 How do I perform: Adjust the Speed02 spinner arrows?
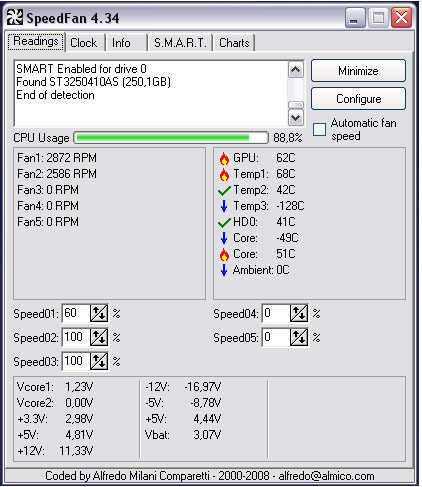coord(99,337)
